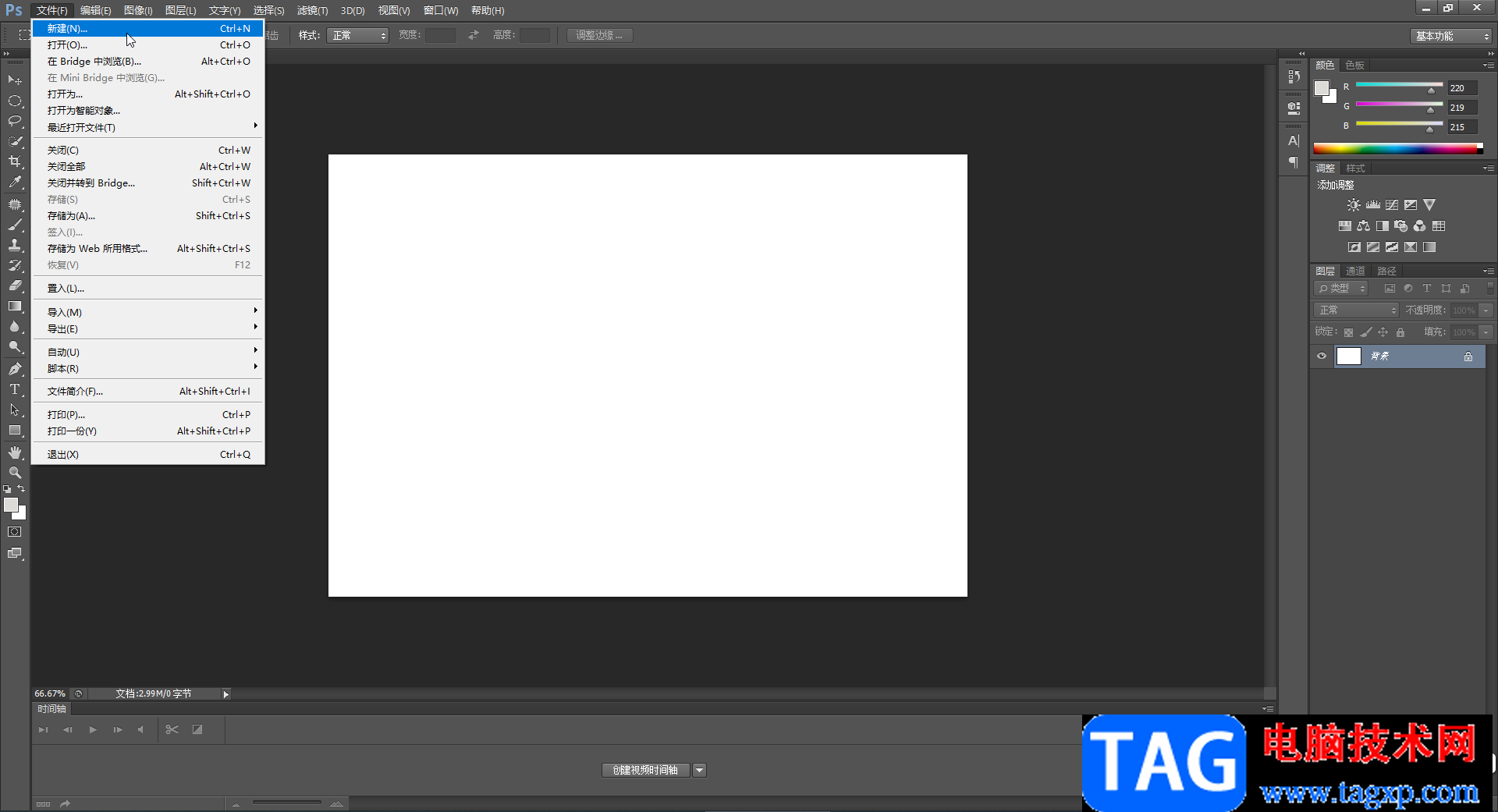
Task: Switch to the 色板 tab
Action: 1355,66
